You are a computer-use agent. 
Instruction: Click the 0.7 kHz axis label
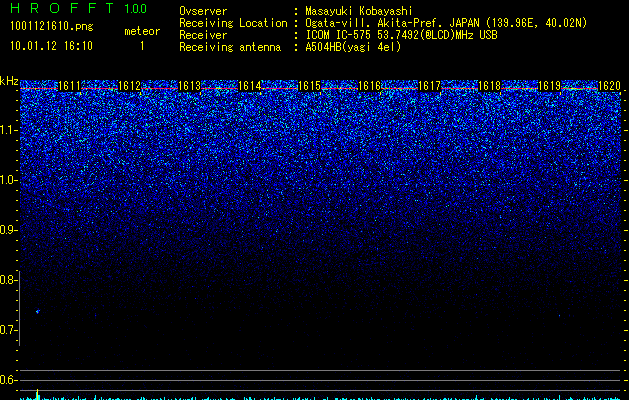(7, 330)
